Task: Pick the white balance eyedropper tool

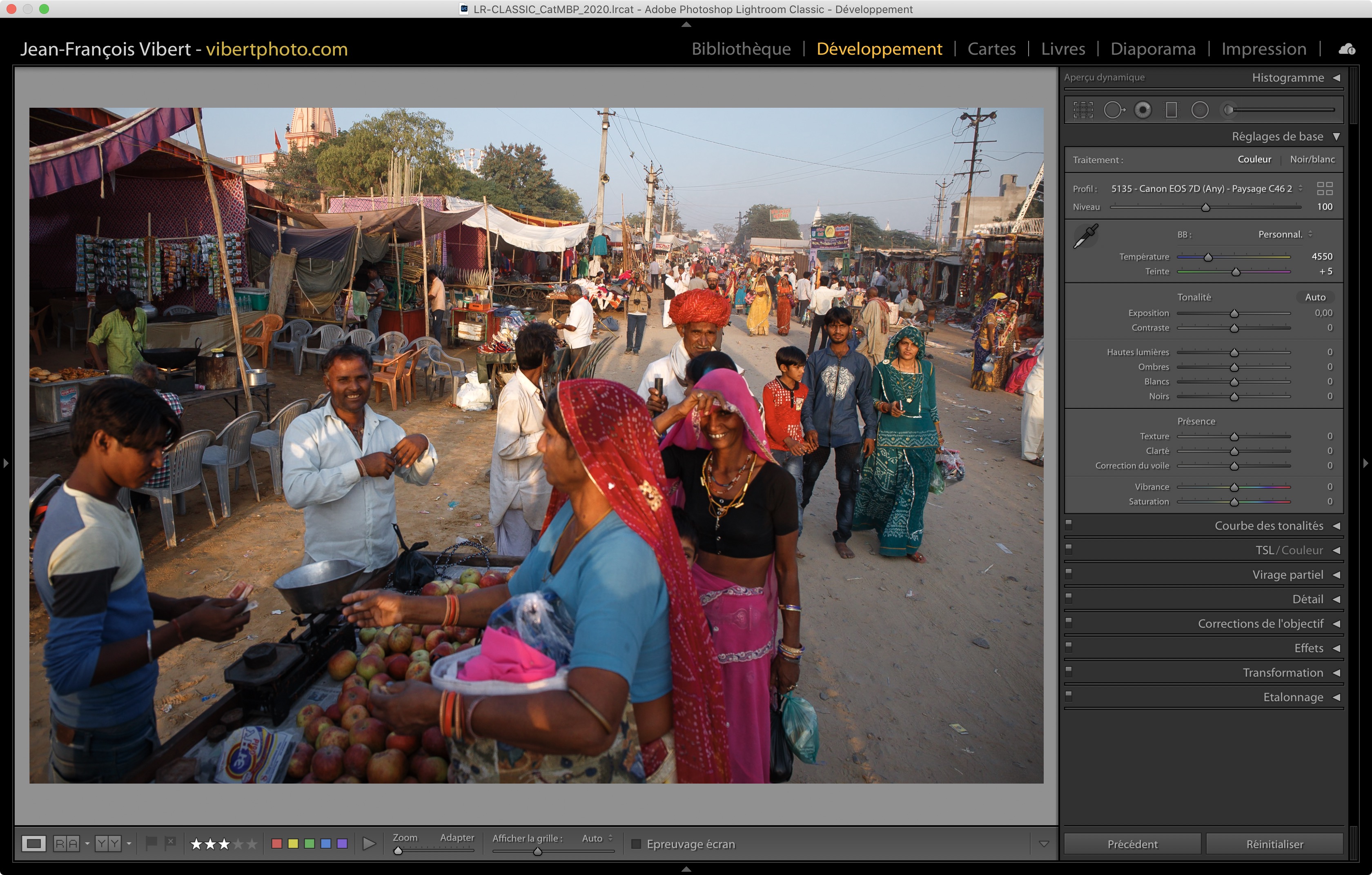Action: click(1085, 235)
